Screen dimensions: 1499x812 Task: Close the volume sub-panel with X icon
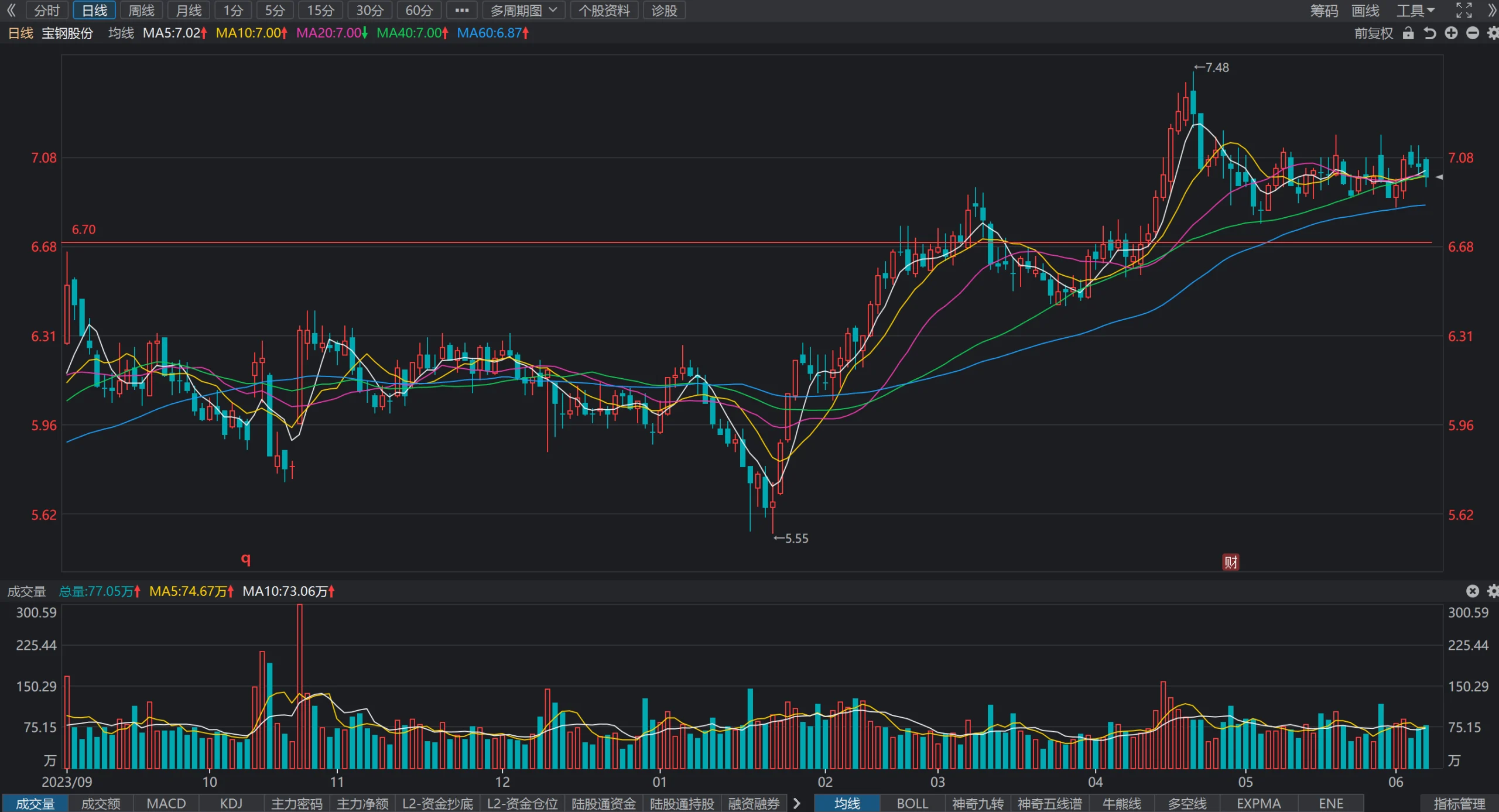1473,591
